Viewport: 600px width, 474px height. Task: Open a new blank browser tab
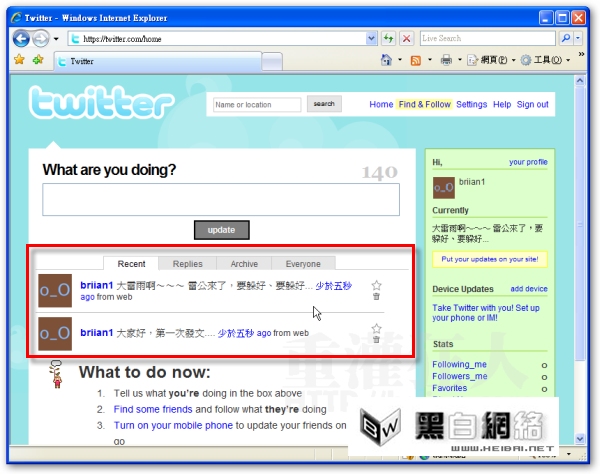point(272,62)
